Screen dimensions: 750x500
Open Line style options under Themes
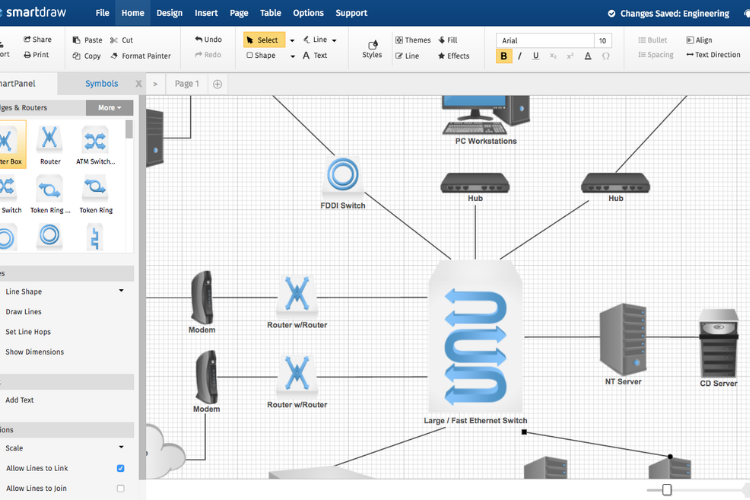[407, 56]
